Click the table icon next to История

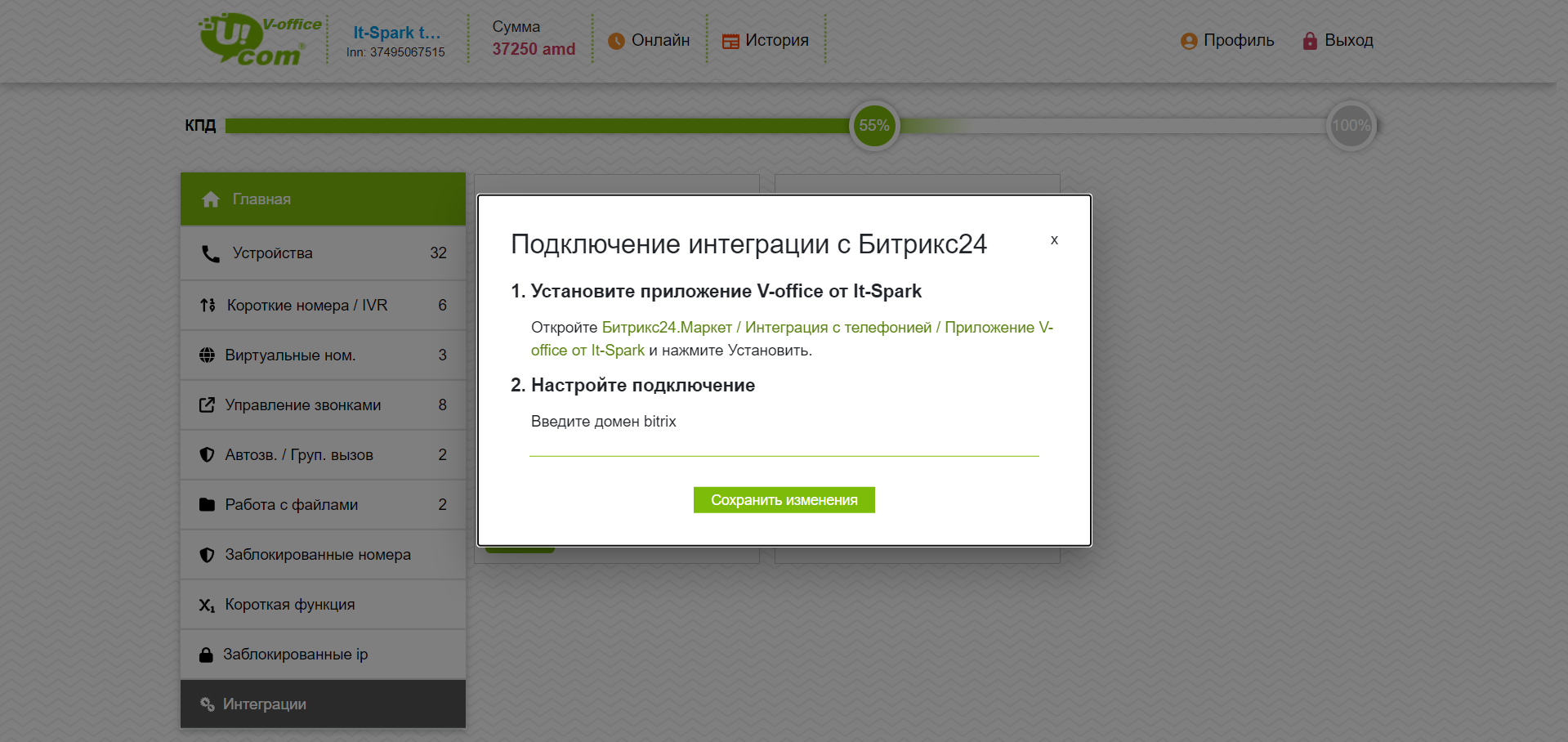click(x=730, y=41)
